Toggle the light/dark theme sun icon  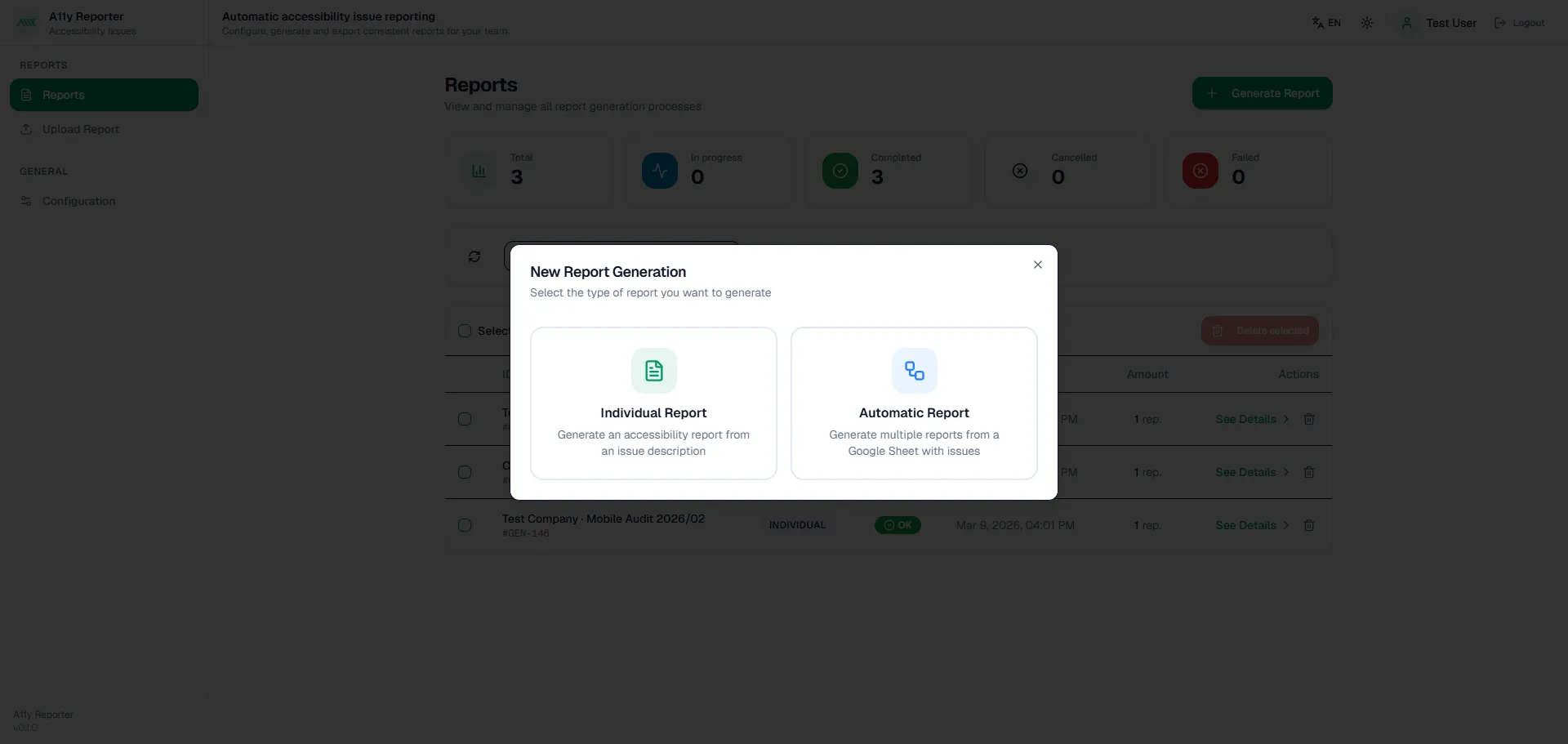1366,23
